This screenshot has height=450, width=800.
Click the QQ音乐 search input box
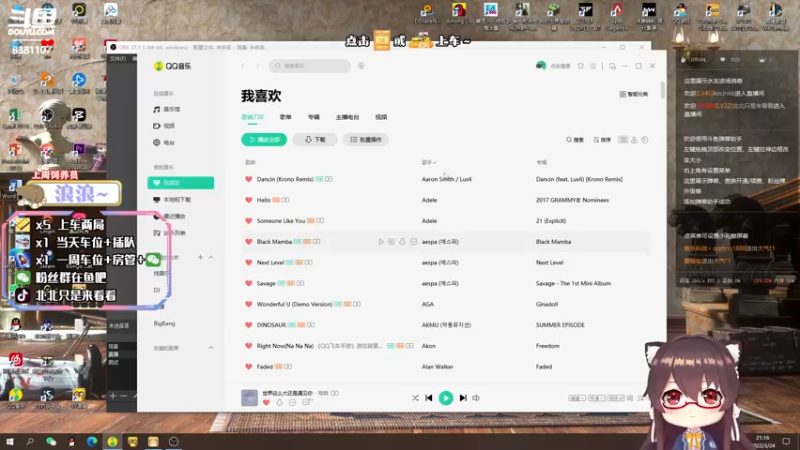pyautogui.click(x=310, y=66)
